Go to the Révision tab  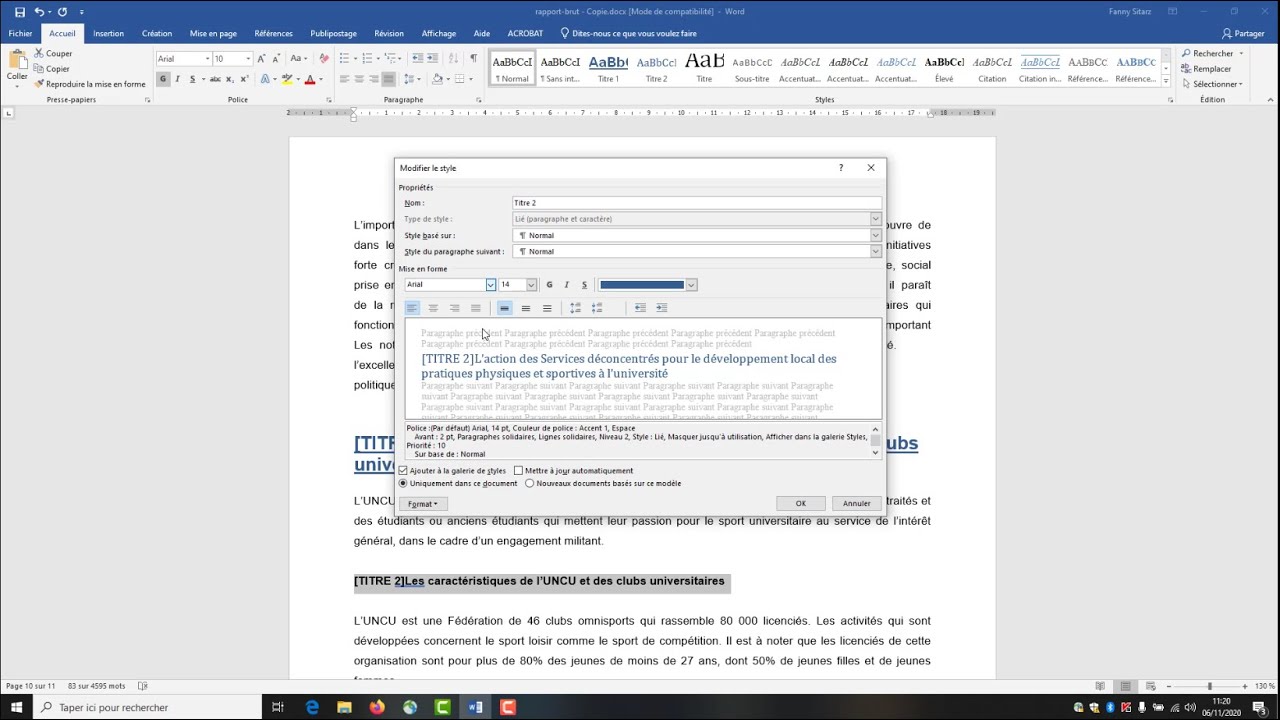[x=389, y=33]
